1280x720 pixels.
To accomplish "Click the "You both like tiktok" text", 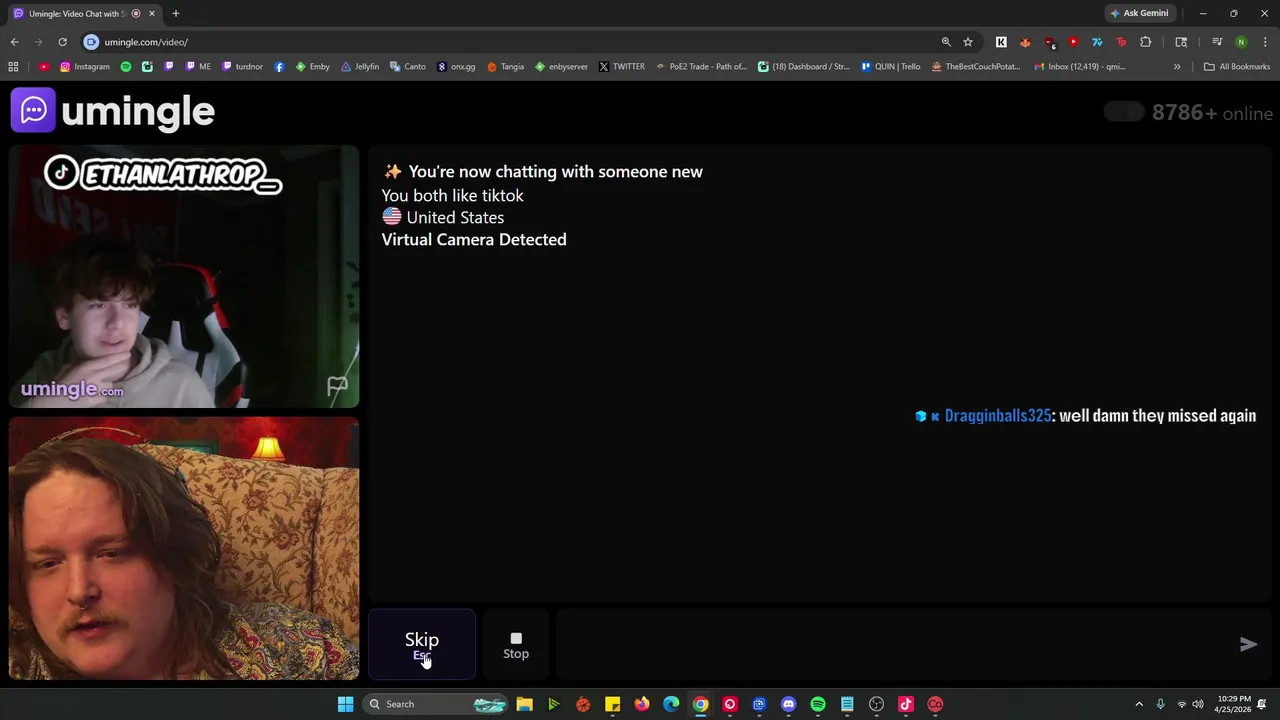I will [452, 196].
